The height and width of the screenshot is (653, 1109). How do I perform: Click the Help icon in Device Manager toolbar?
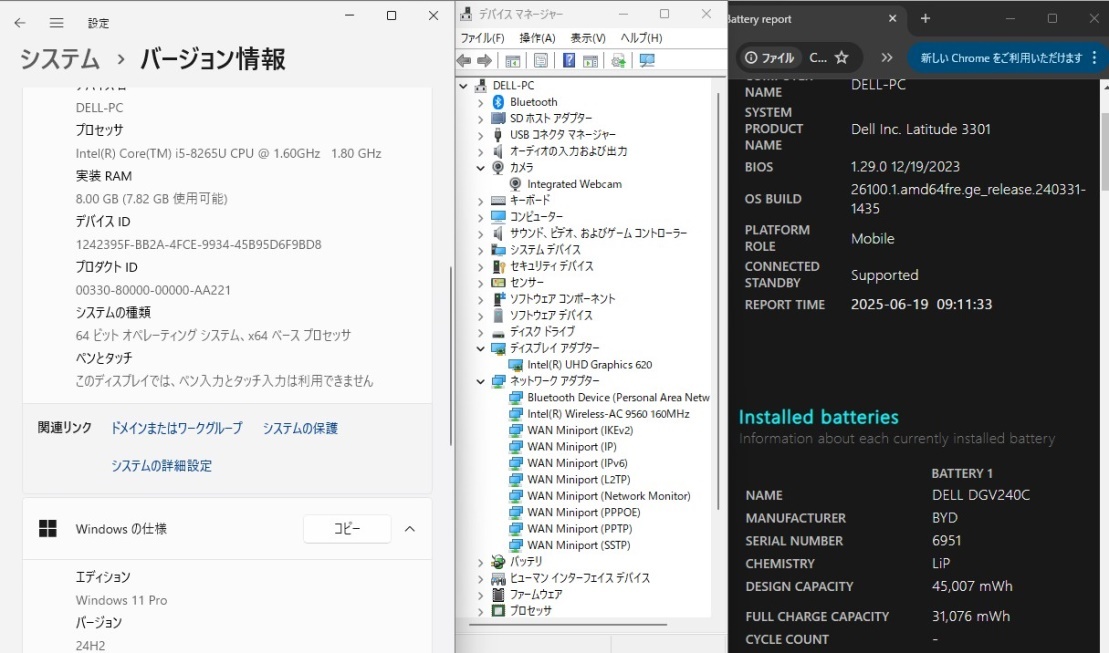(x=570, y=60)
